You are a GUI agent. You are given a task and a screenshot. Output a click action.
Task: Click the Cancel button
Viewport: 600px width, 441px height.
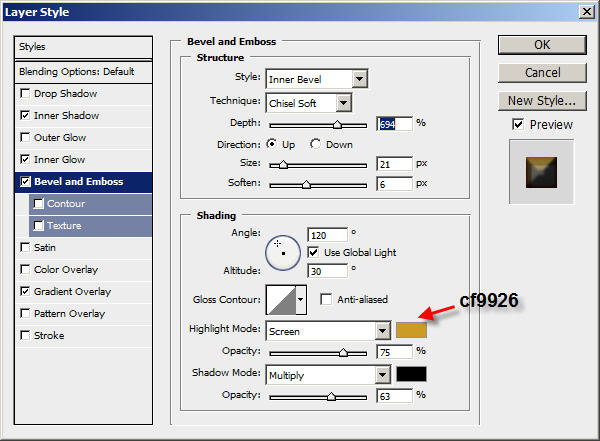coord(542,73)
